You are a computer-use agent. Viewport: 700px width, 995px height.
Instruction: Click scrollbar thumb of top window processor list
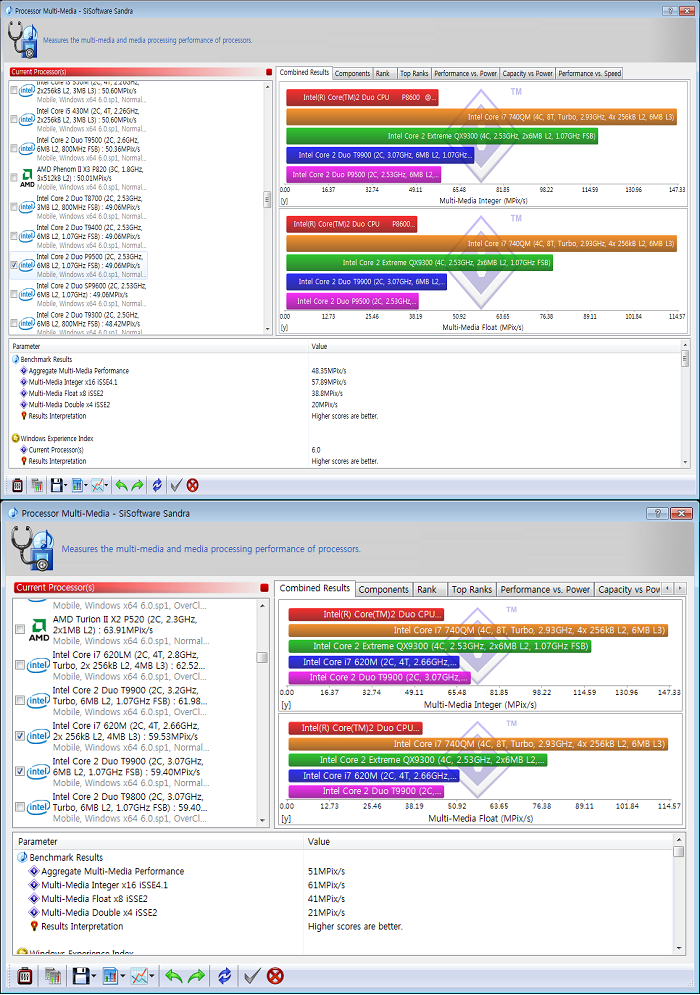[267, 200]
